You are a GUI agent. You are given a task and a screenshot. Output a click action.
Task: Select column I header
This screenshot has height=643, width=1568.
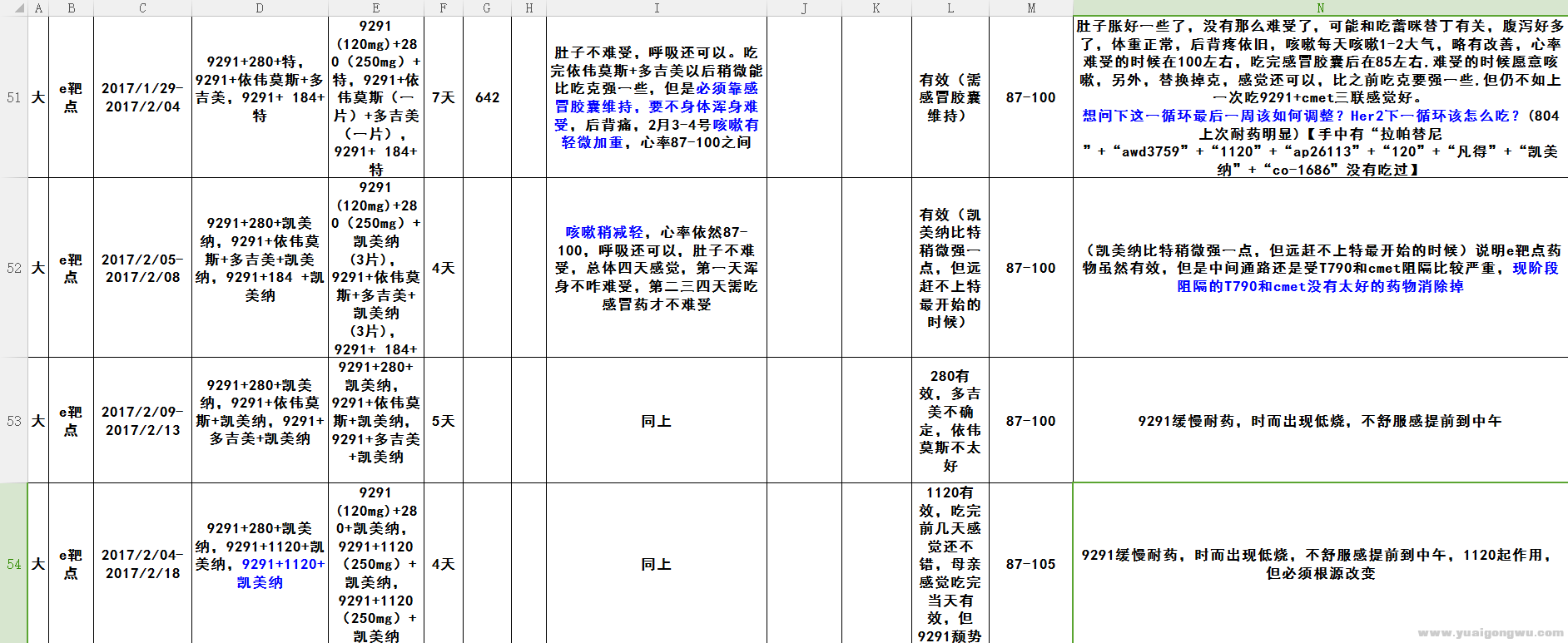pos(657,7)
